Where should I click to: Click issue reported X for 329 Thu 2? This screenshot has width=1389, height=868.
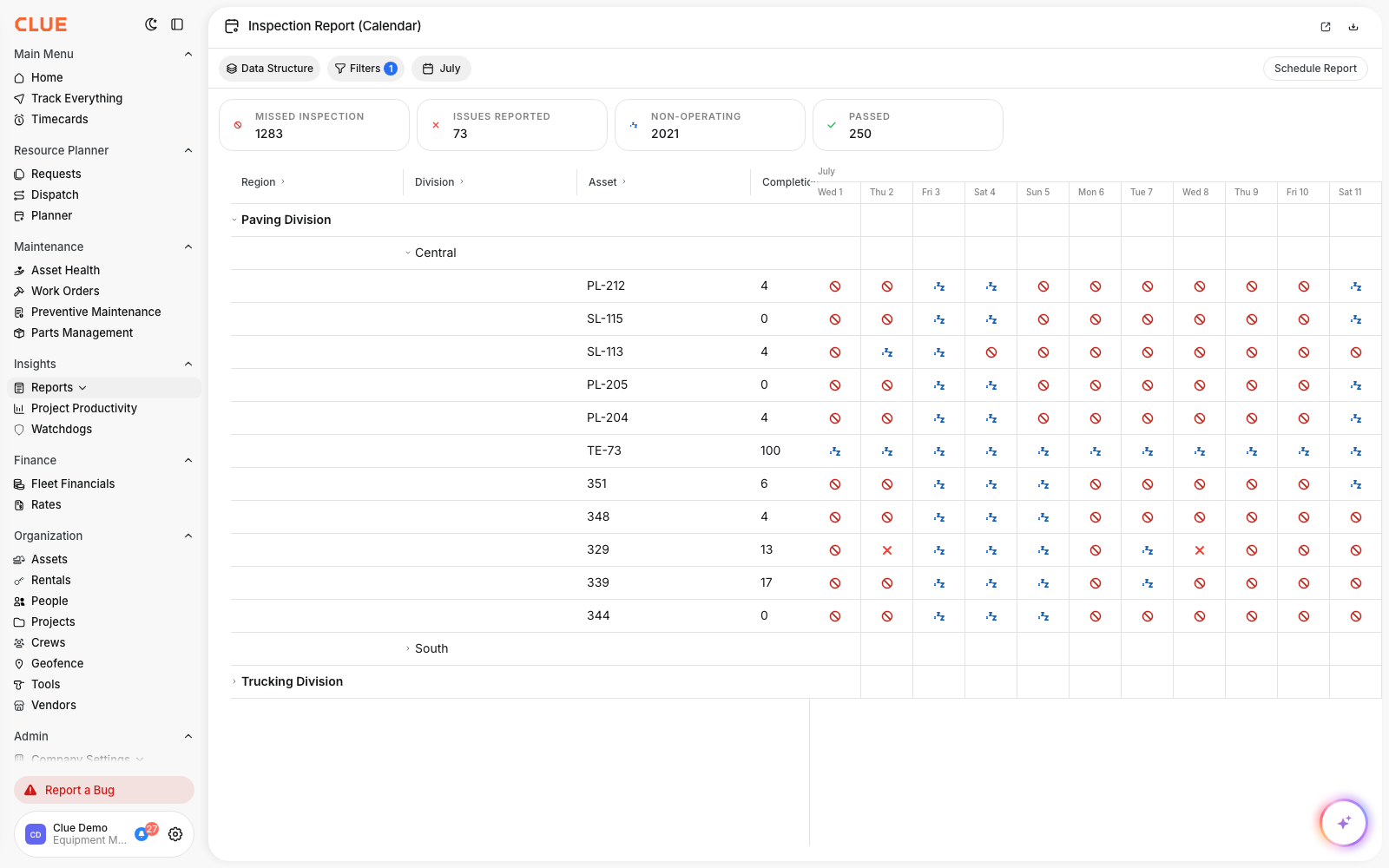[x=887, y=550]
